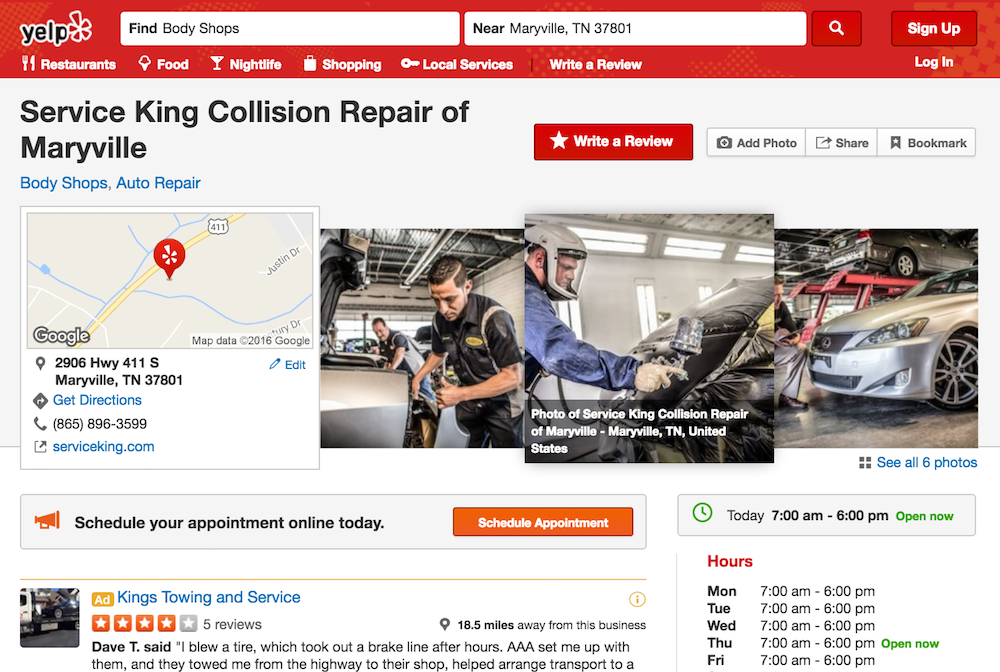
Task: Open the Nightlife category
Action: coord(246,64)
